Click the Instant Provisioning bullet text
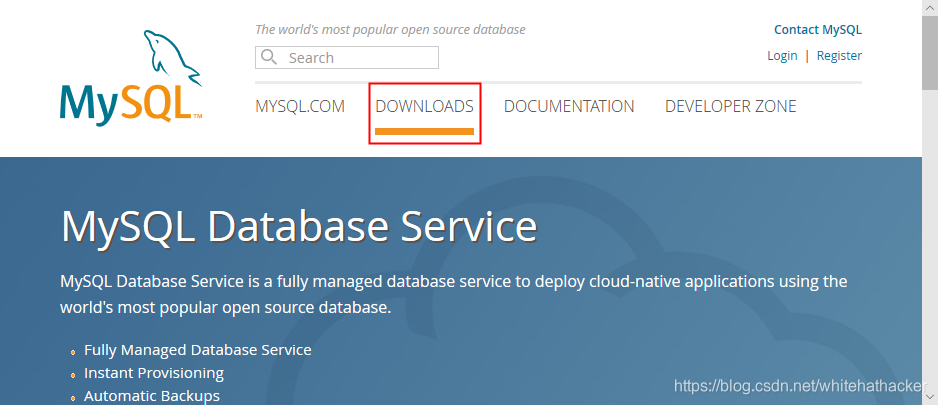Image resolution: width=938 pixels, height=405 pixels. tap(154, 373)
